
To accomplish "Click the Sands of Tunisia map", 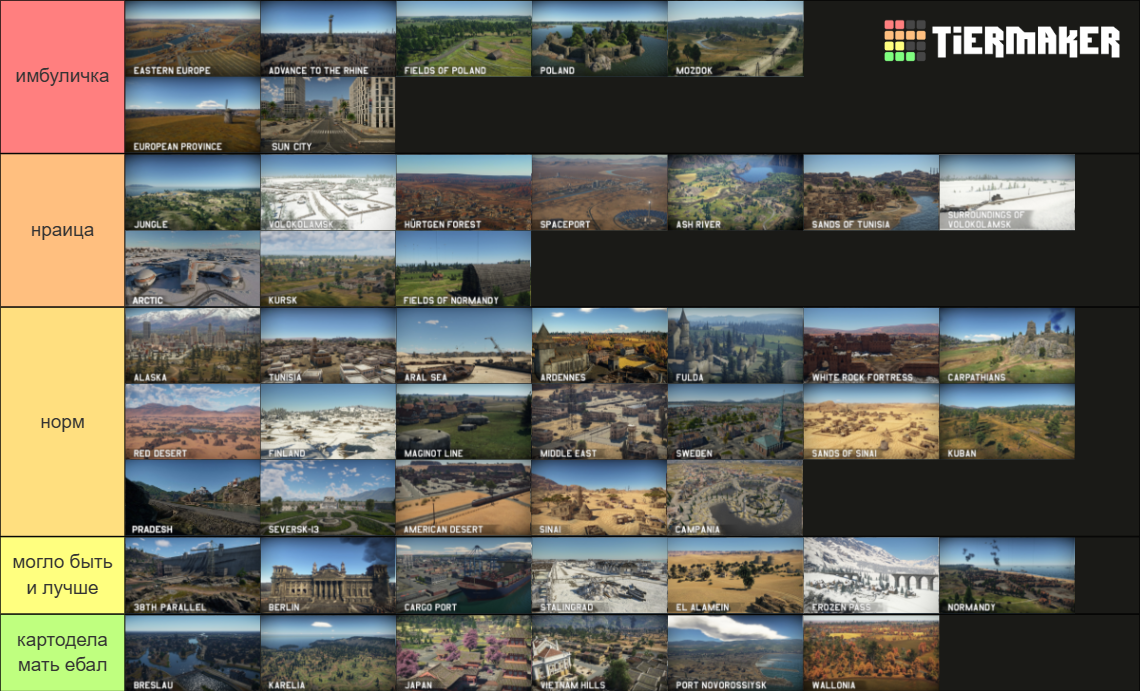I will pos(871,193).
